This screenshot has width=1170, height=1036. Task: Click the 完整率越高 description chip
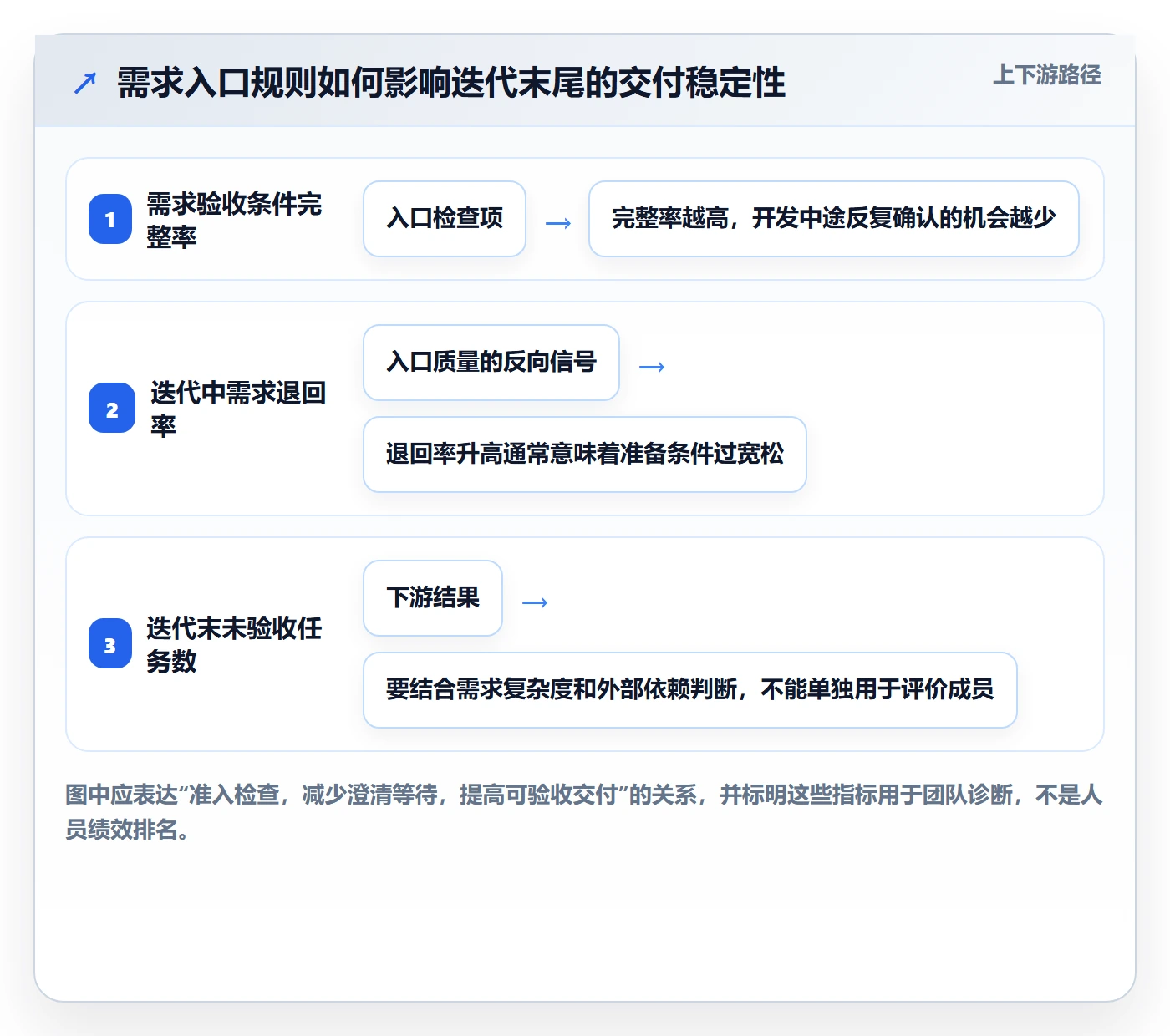pos(834,219)
